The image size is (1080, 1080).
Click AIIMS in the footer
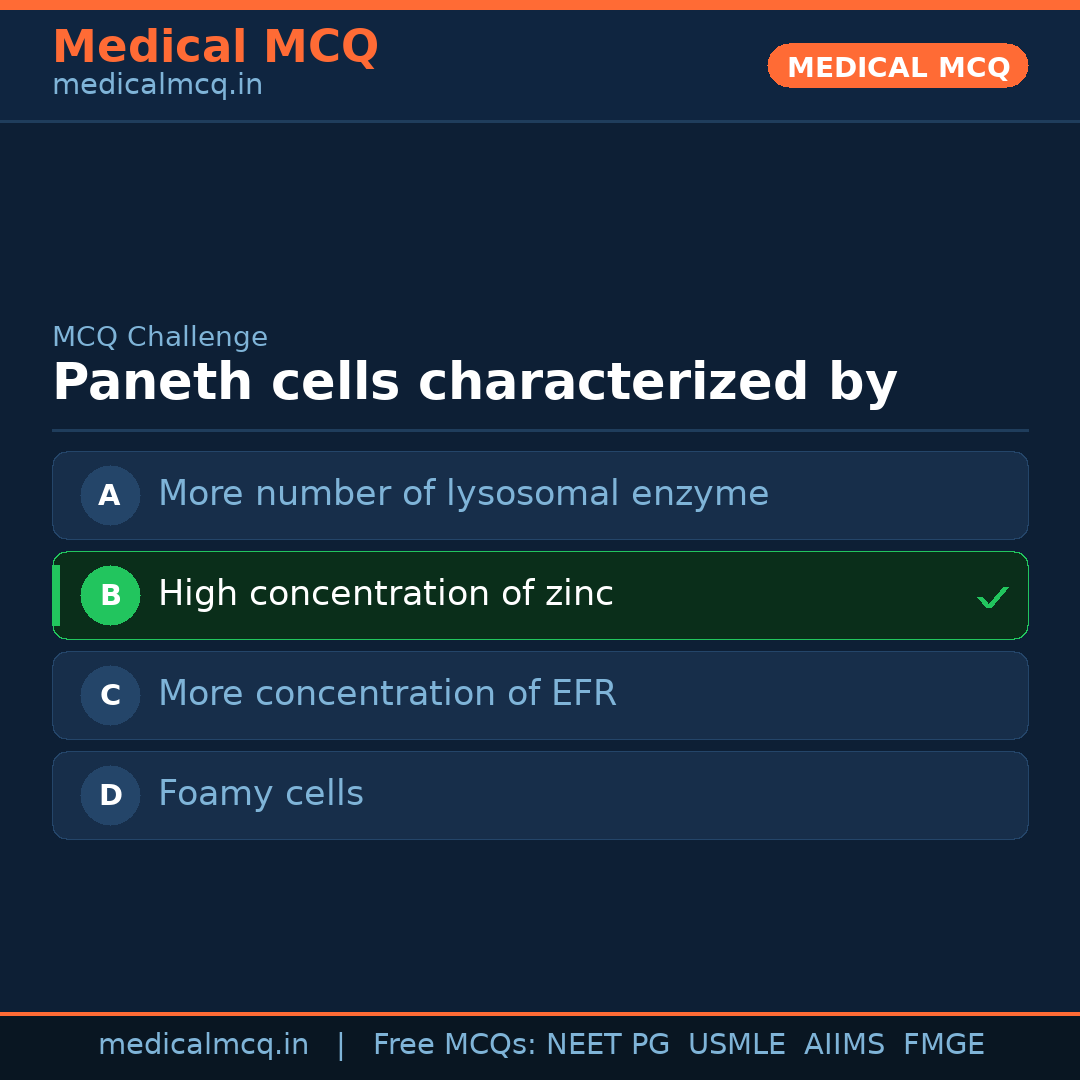click(x=844, y=1045)
